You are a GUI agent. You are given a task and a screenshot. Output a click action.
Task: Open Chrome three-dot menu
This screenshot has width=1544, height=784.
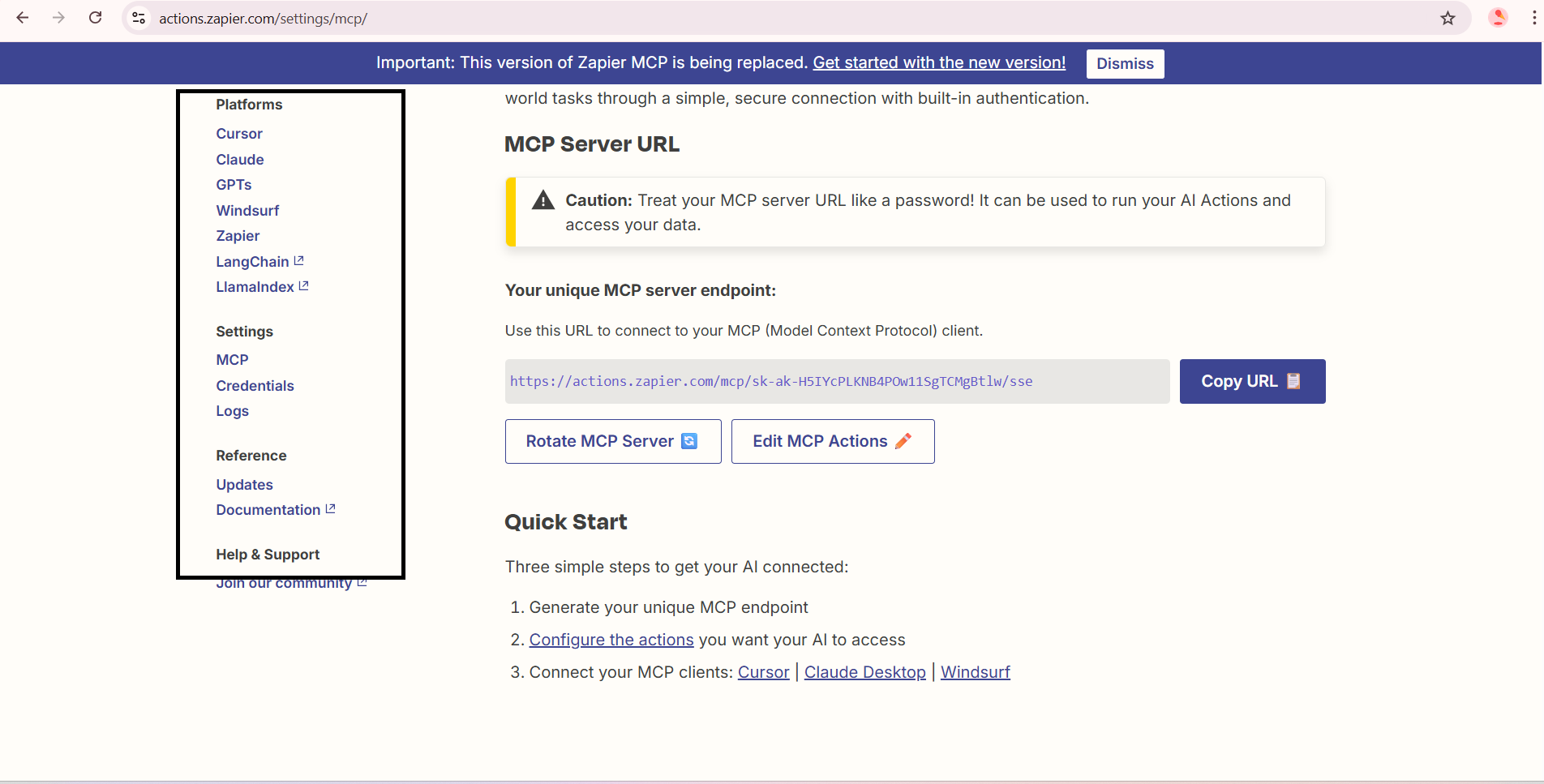point(1533,18)
